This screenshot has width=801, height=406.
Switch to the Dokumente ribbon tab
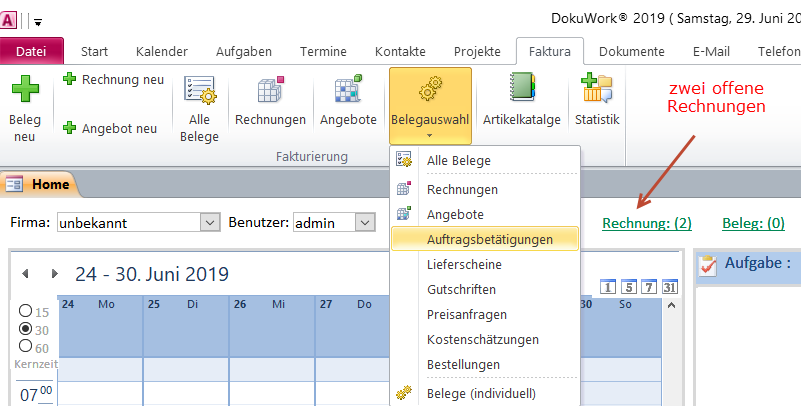point(630,52)
